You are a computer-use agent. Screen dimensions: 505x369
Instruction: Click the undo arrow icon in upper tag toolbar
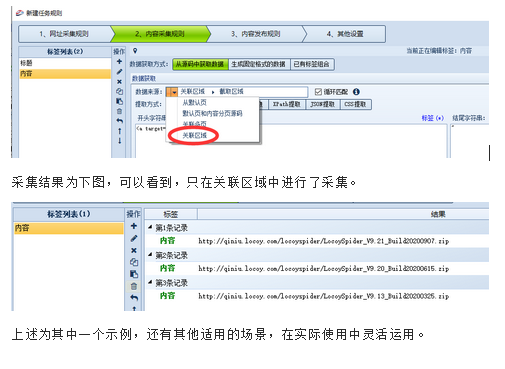tap(119, 121)
